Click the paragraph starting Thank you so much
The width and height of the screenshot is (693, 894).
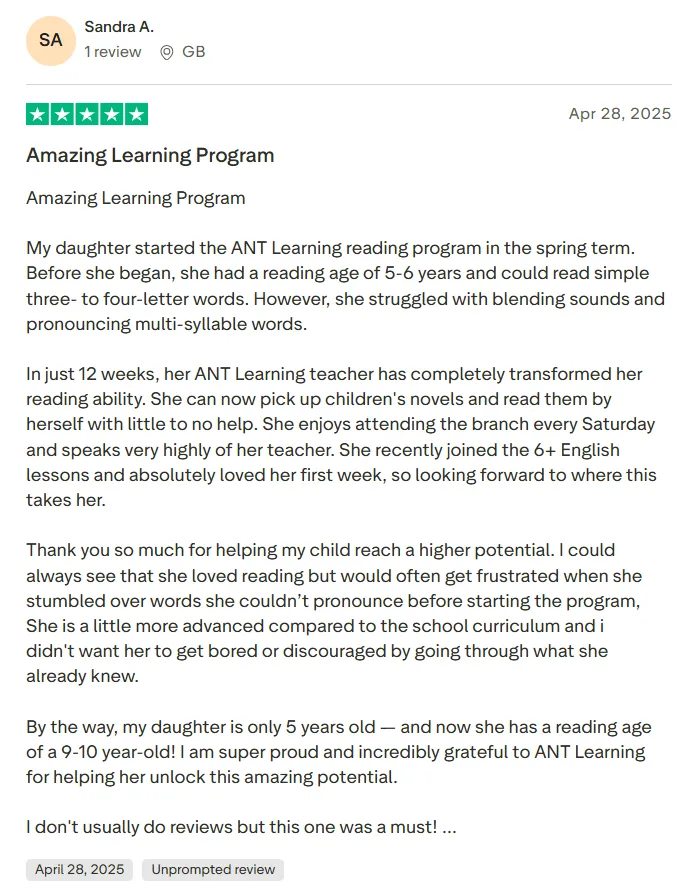tap(334, 613)
